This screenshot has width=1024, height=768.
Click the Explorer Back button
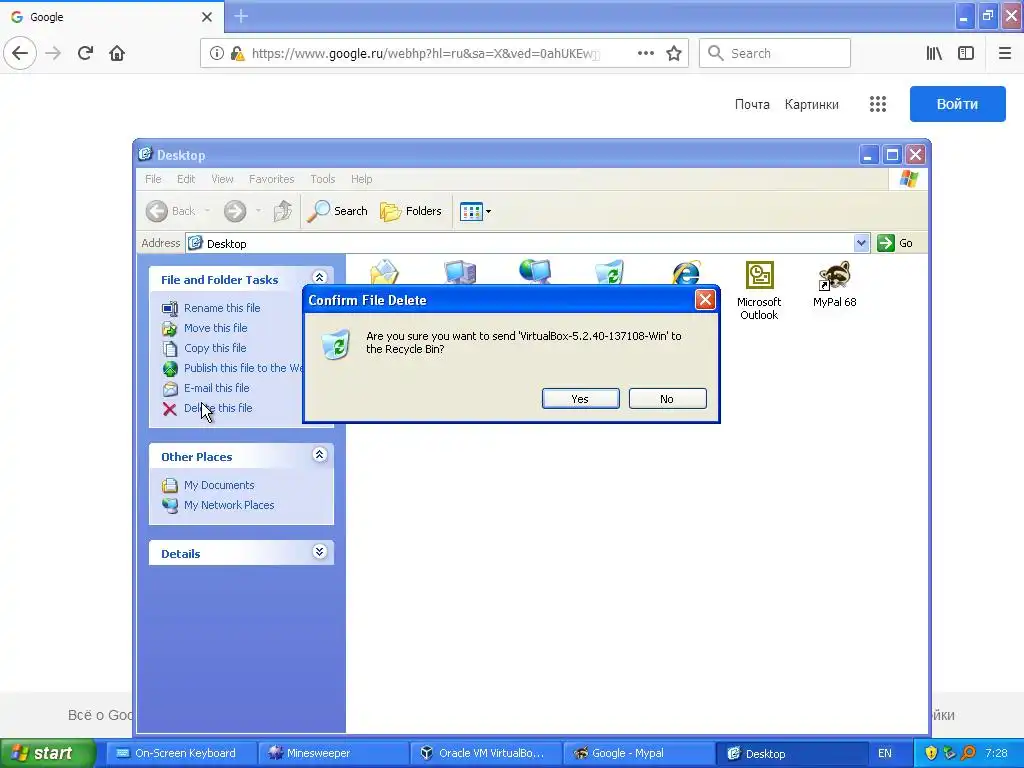tap(171, 211)
